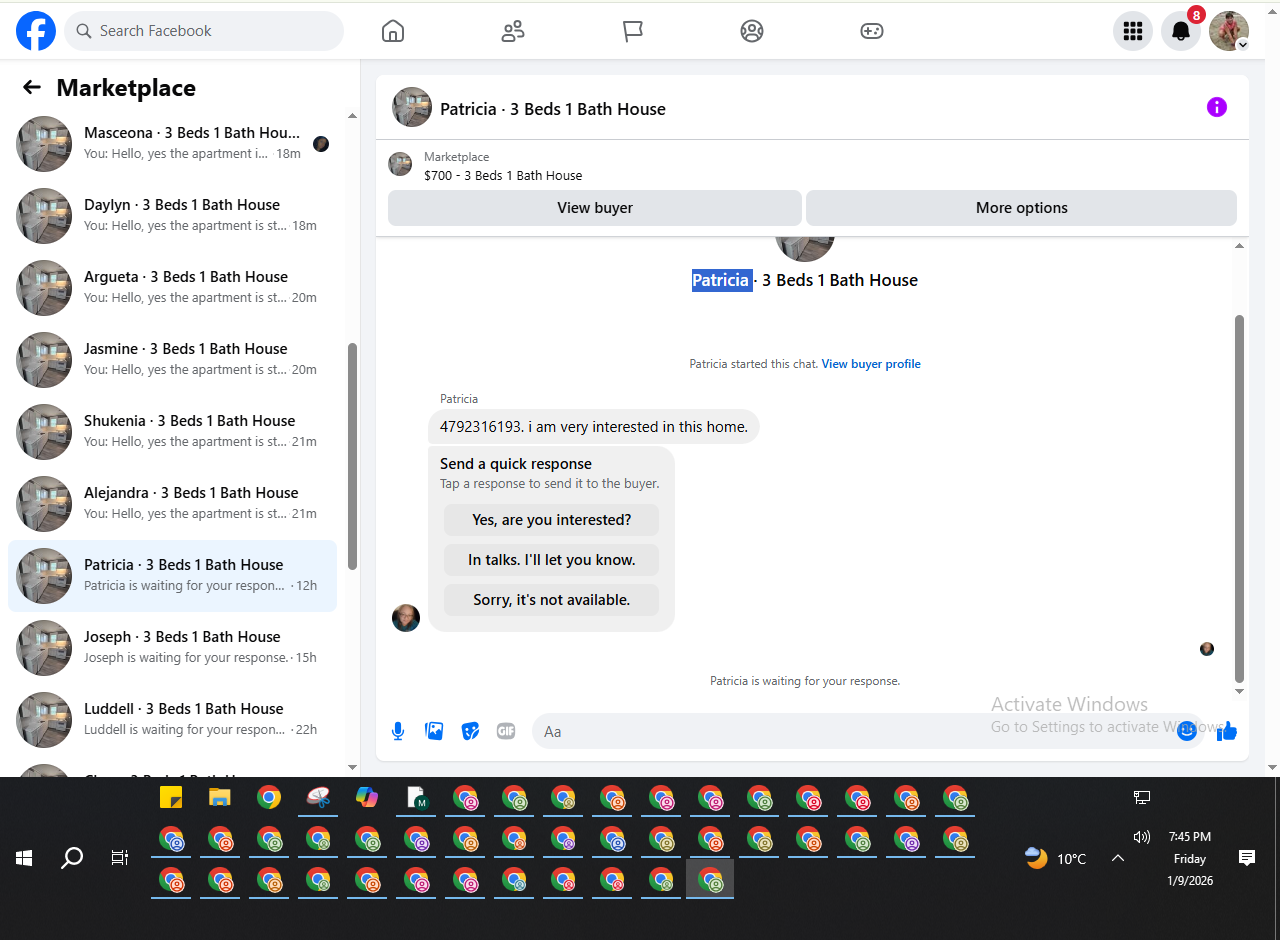Viewport: 1280px width, 940px height.
Task: Send a thumbs-up like
Action: (1227, 731)
